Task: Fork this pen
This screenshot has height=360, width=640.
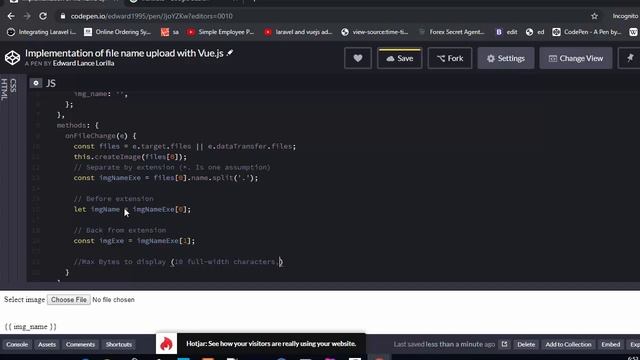Action: 450,58
